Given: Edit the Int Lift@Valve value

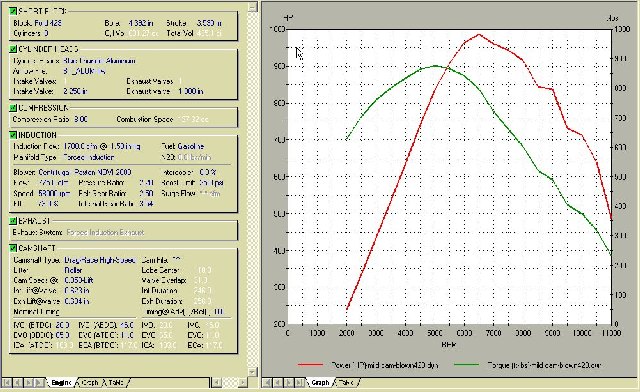Looking at the screenshot, I should [76, 291].
